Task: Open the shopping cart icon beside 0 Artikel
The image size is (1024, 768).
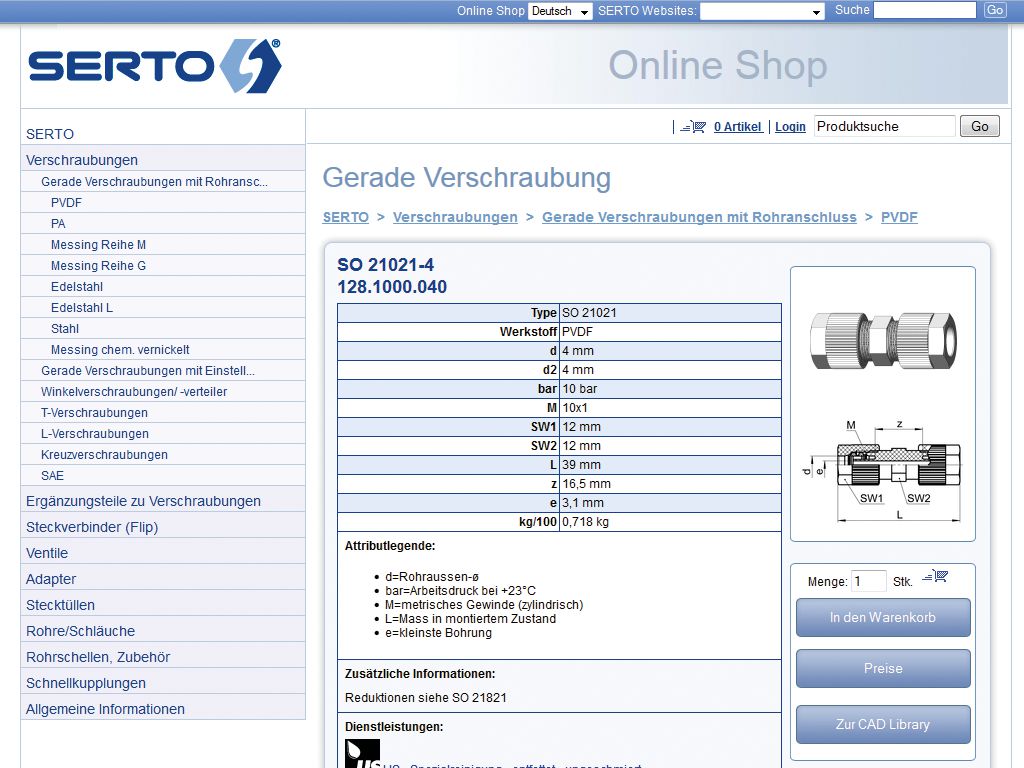Action: (x=693, y=127)
